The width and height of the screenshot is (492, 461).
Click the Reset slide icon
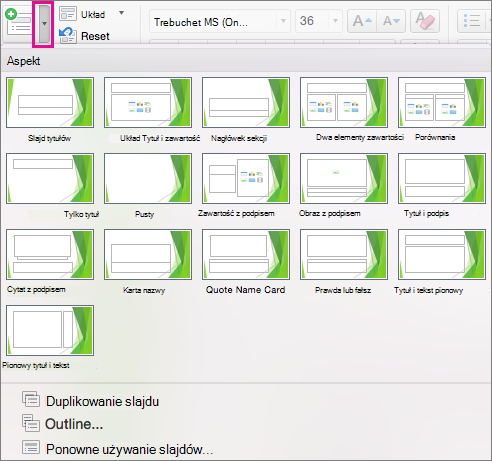click(x=68, y=35)
